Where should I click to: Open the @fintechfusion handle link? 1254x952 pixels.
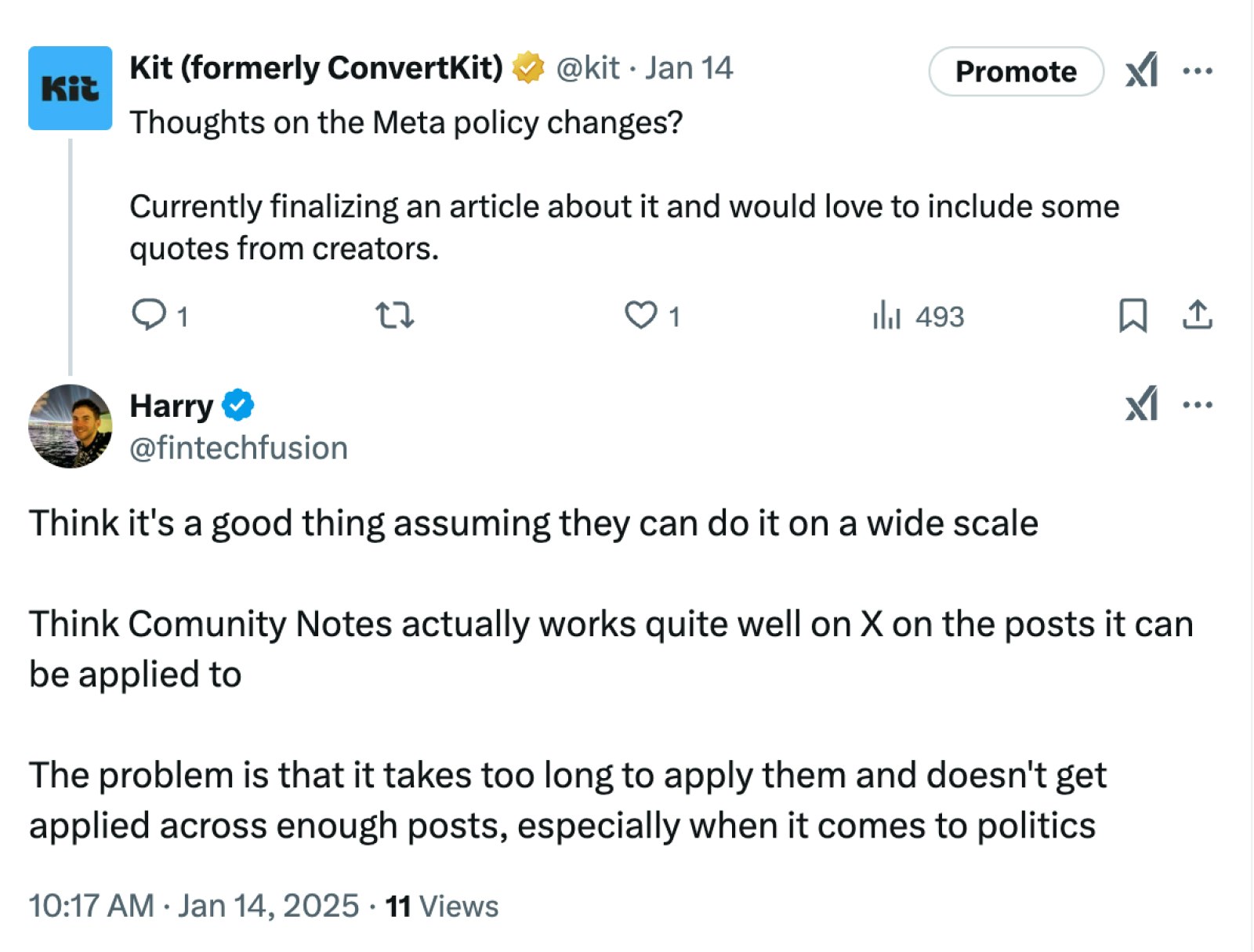(x=238, y=448)
